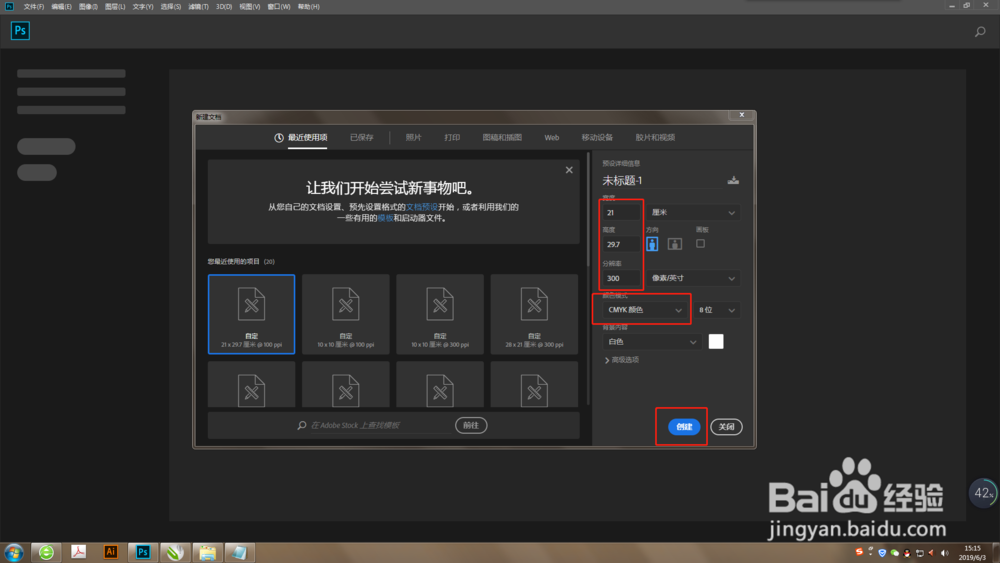This screenshot has height=563, width=1000.
Task: Click the blue 创建 create button
Action: (x=684, y=427)
